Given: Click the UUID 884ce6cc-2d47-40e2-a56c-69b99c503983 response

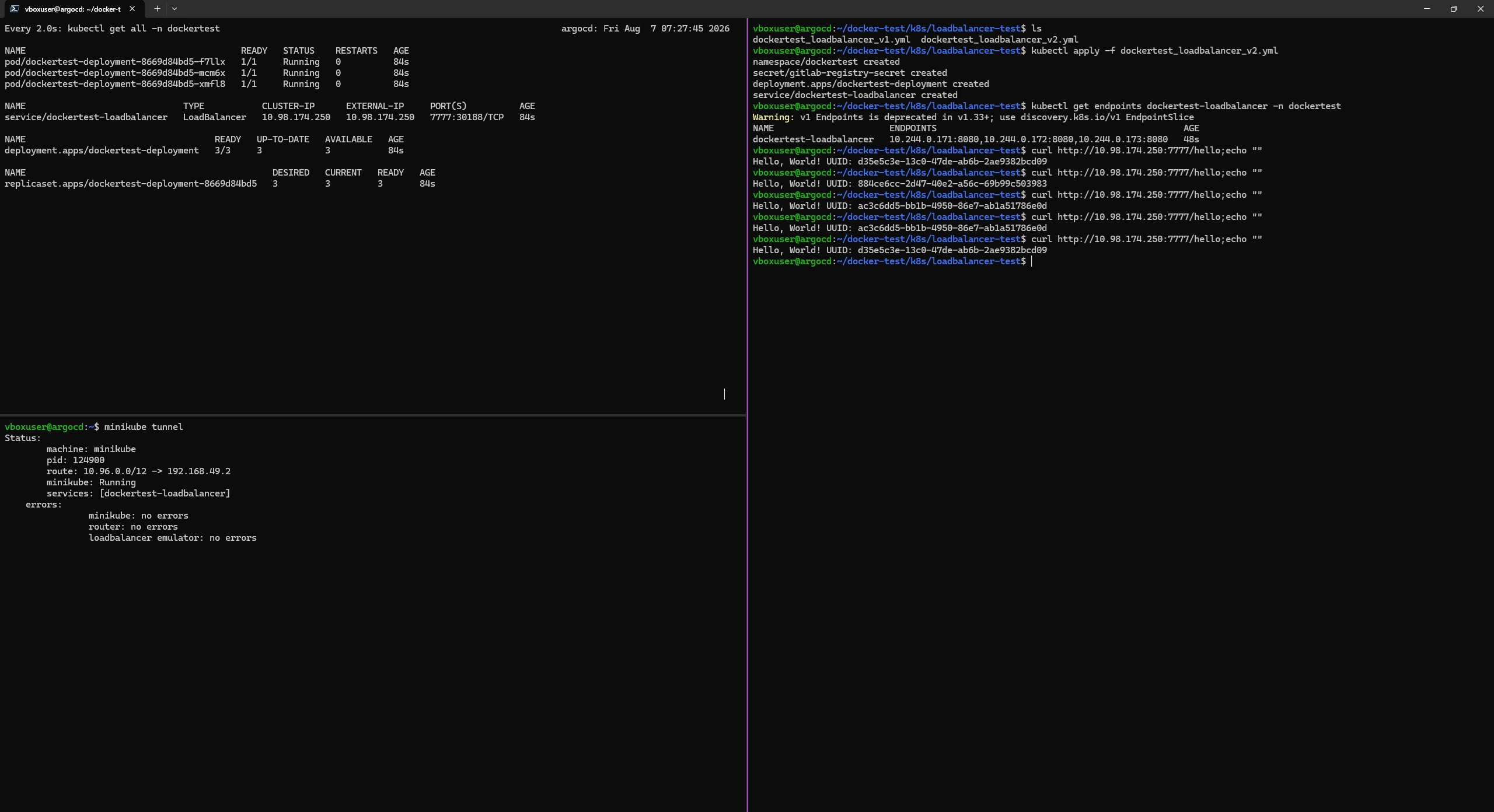Looking at the screenshot, I should (x=899, y=184).
